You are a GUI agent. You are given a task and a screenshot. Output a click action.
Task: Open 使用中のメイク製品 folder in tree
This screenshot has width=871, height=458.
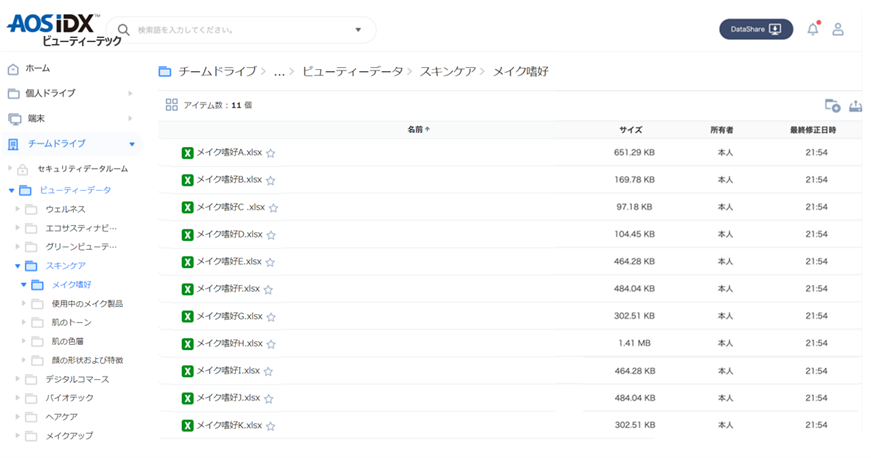[x=87, y=304]
